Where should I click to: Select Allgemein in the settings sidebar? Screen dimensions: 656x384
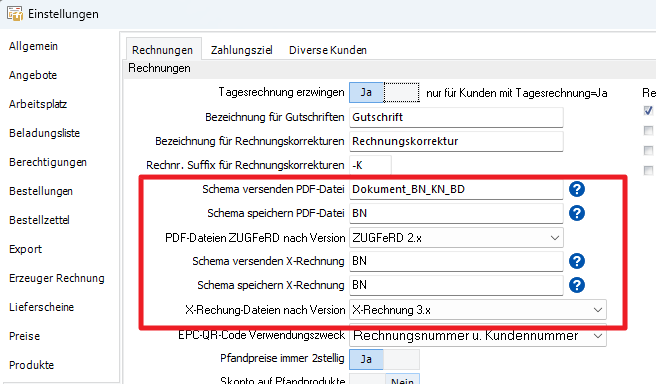coord(33,46)
